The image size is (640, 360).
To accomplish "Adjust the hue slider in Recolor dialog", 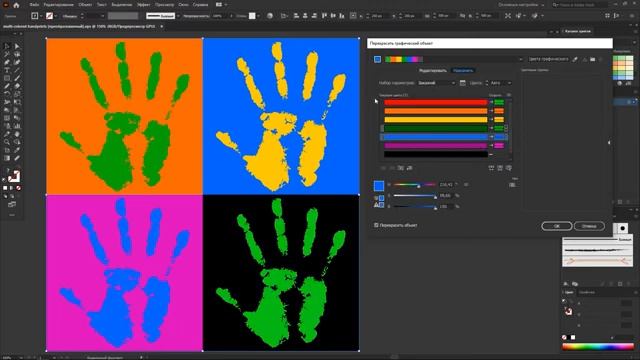I will point(415,185).
